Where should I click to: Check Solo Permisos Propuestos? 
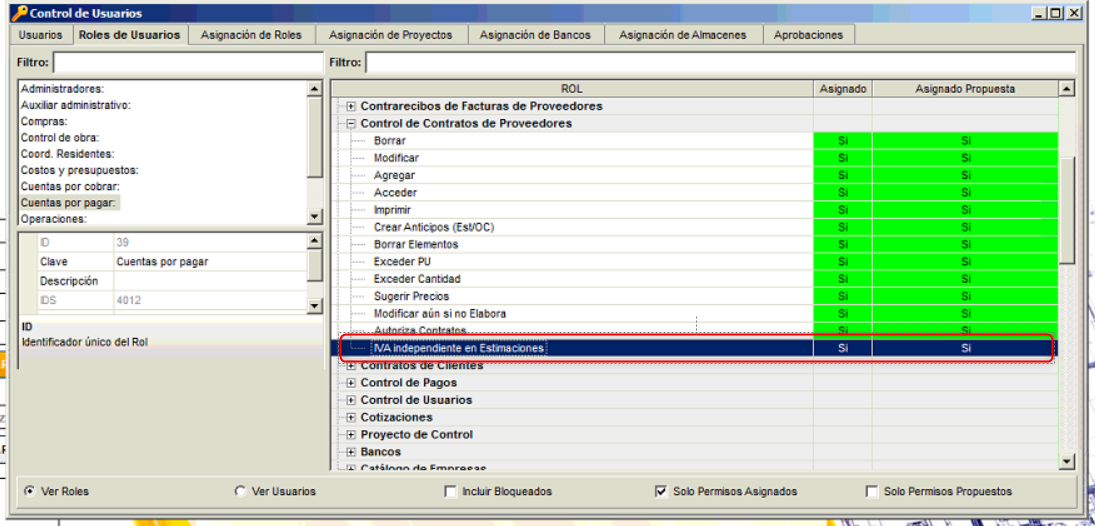872,492
